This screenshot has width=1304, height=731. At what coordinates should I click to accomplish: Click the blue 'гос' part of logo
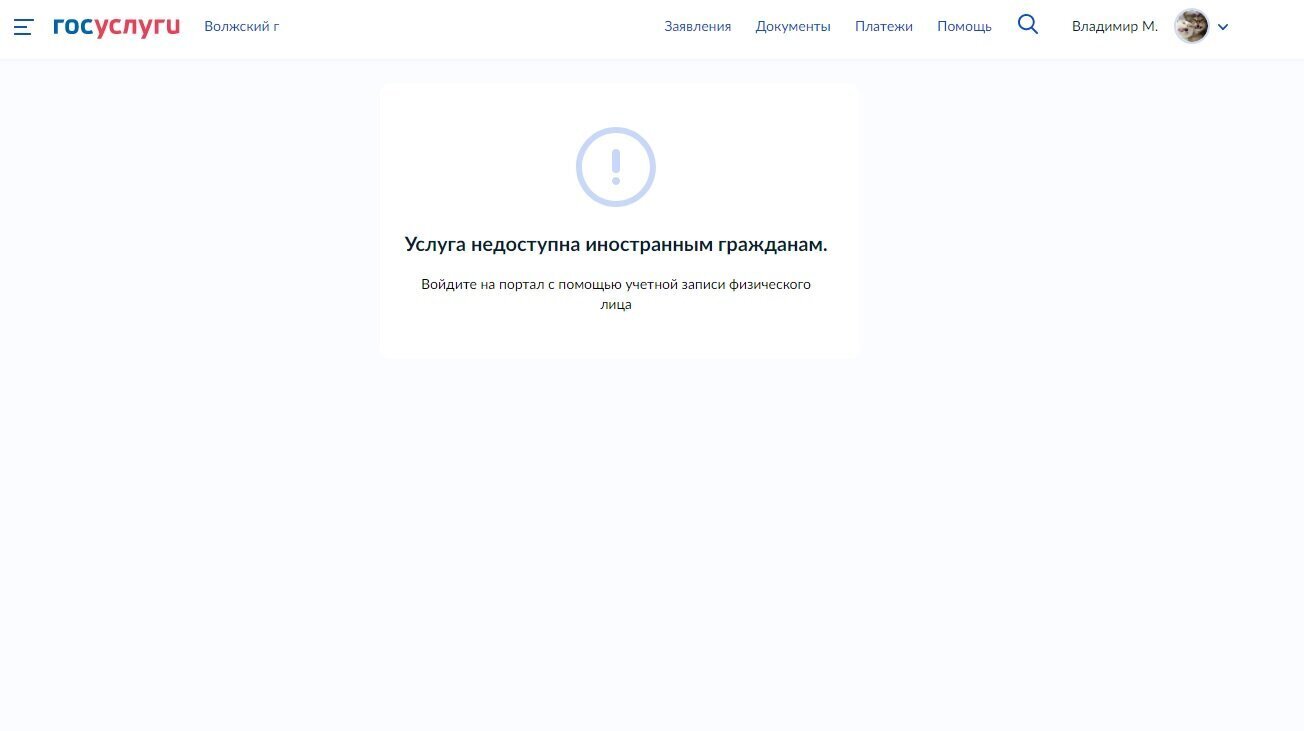pos(73,27)
